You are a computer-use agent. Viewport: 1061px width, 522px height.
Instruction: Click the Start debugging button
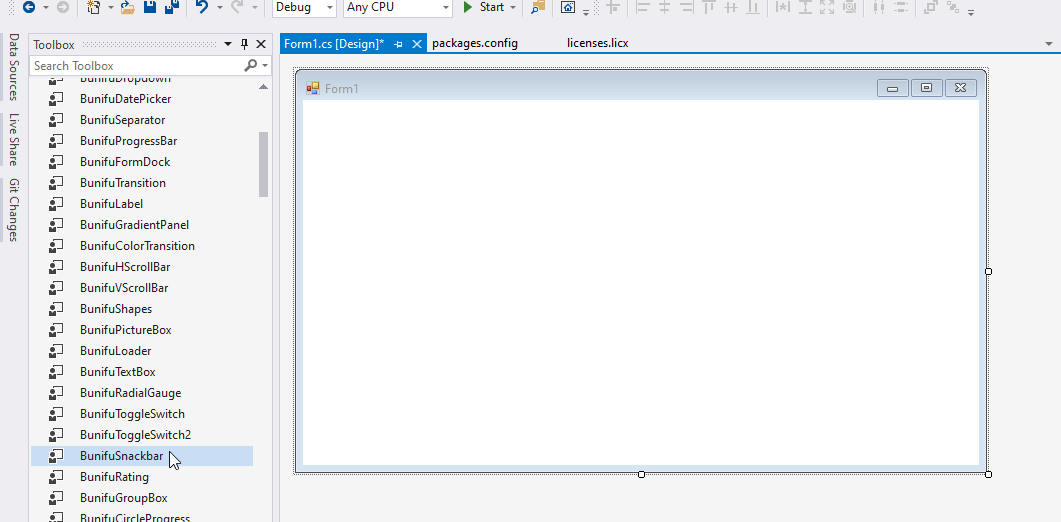484,7
